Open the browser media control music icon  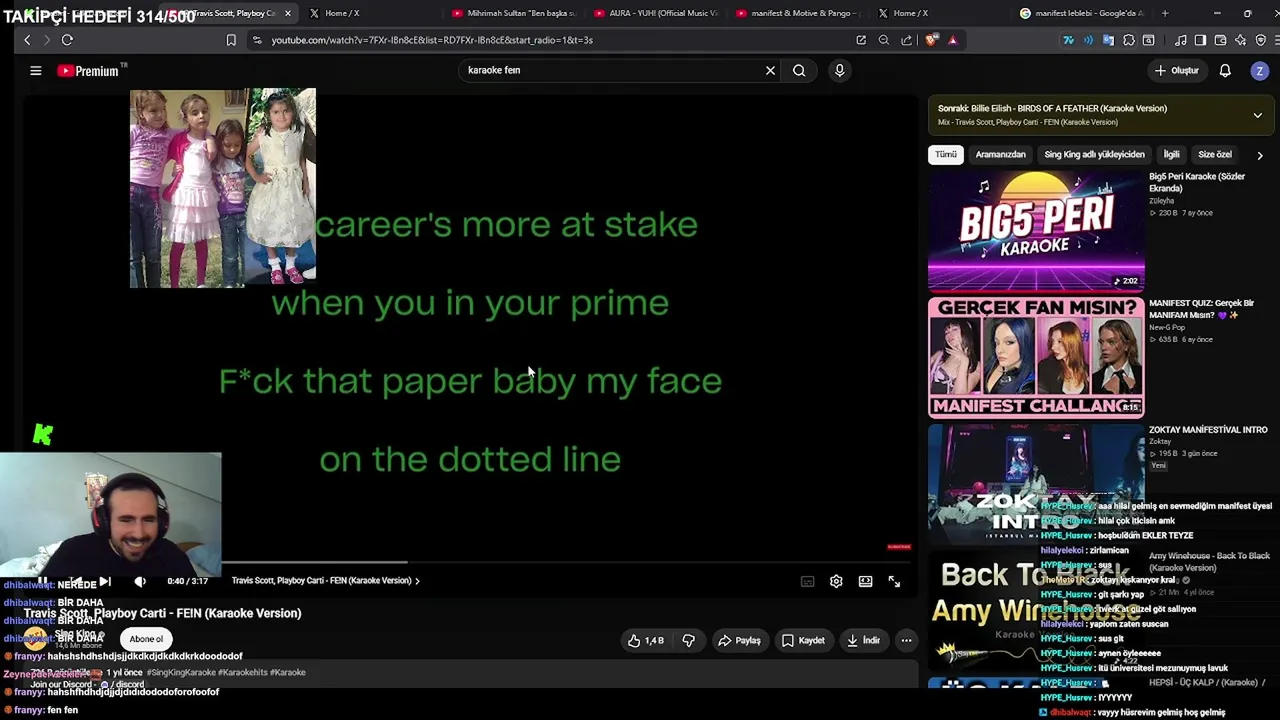pyautogui.click(x=1181, y=40)
